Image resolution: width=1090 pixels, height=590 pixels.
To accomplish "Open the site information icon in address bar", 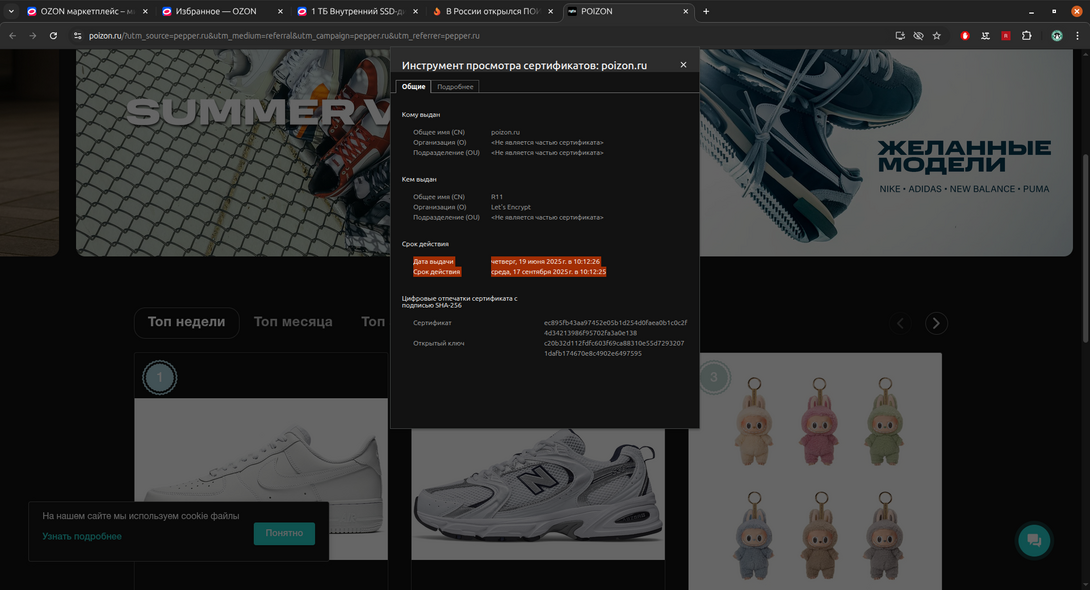I will tap(77, 35).
